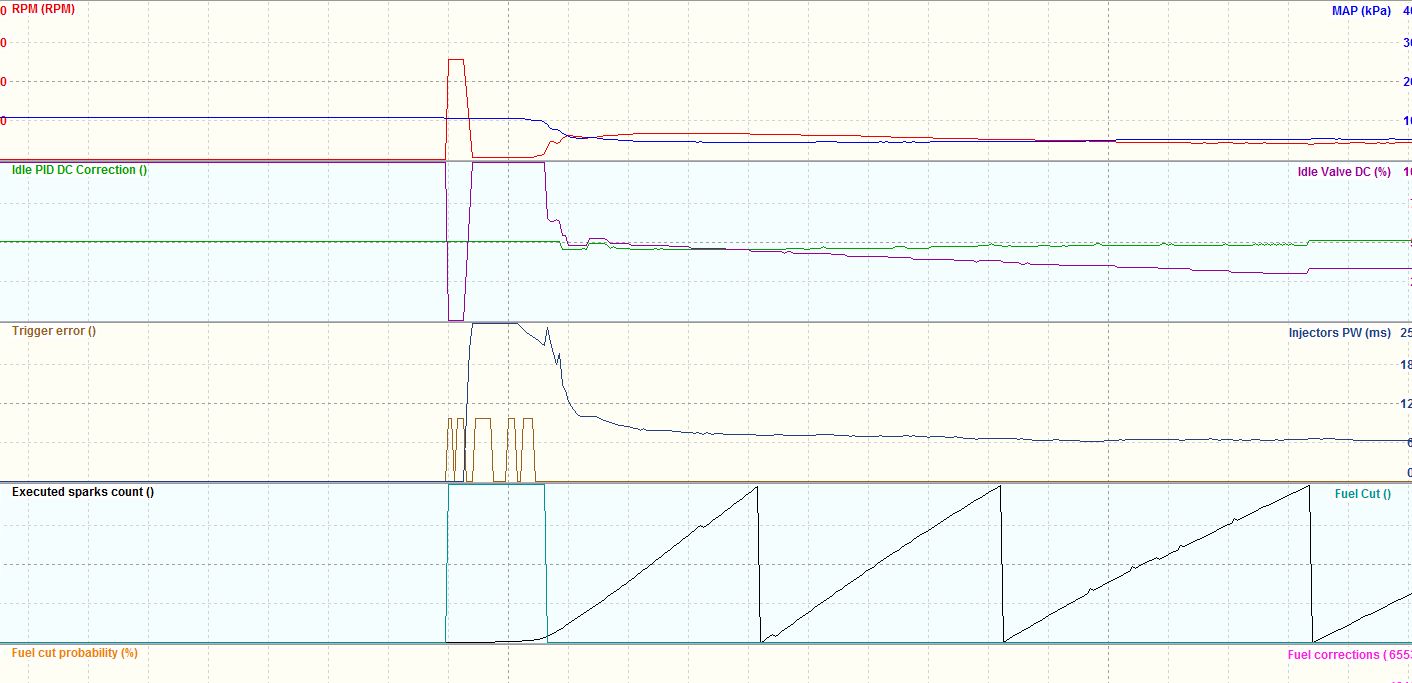Select the Fuel Cut channel label

(x=1362, y=494)
